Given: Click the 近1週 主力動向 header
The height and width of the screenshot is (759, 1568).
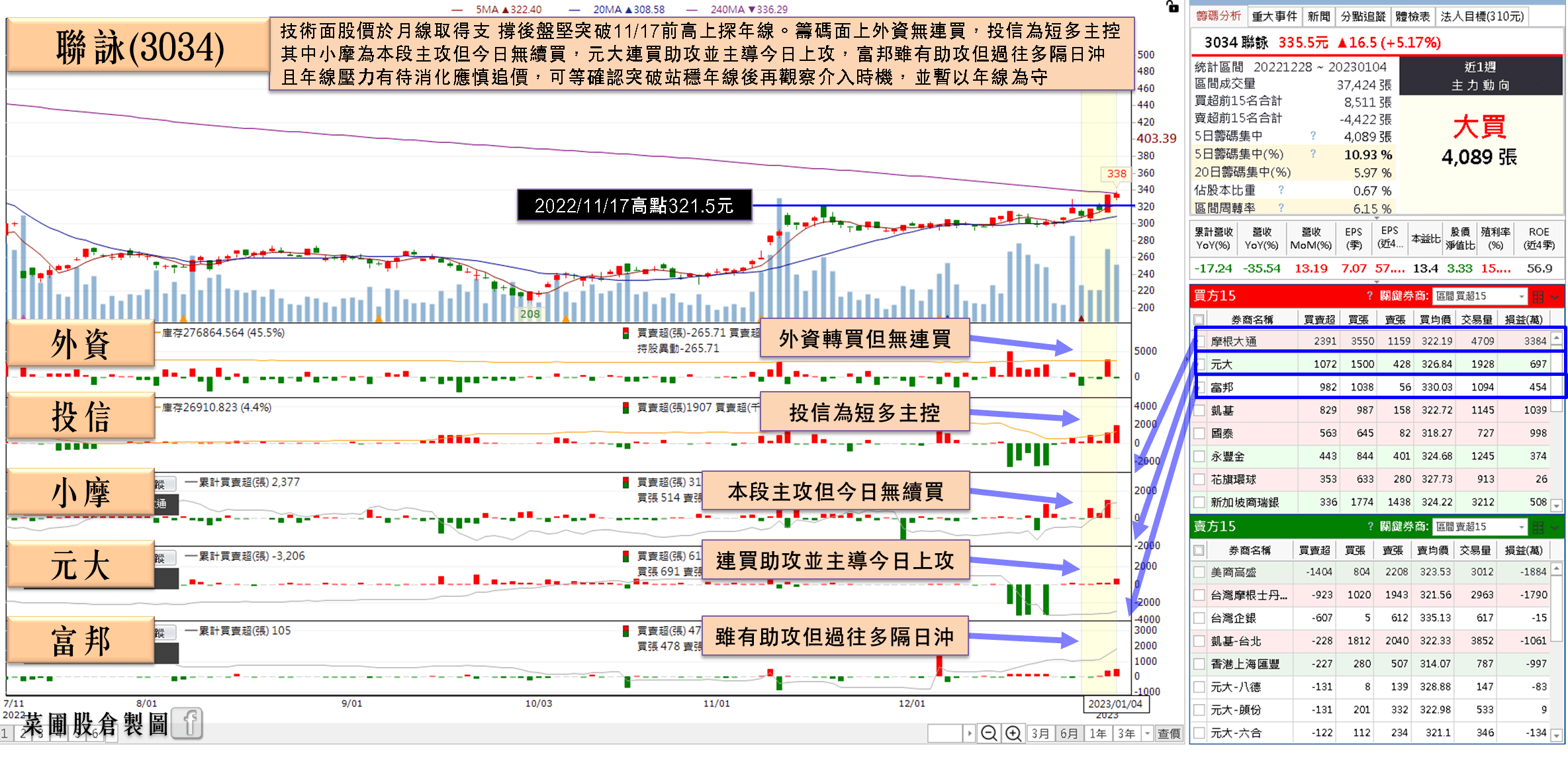Looking at the screenshot, I should tap(1480, 76).
